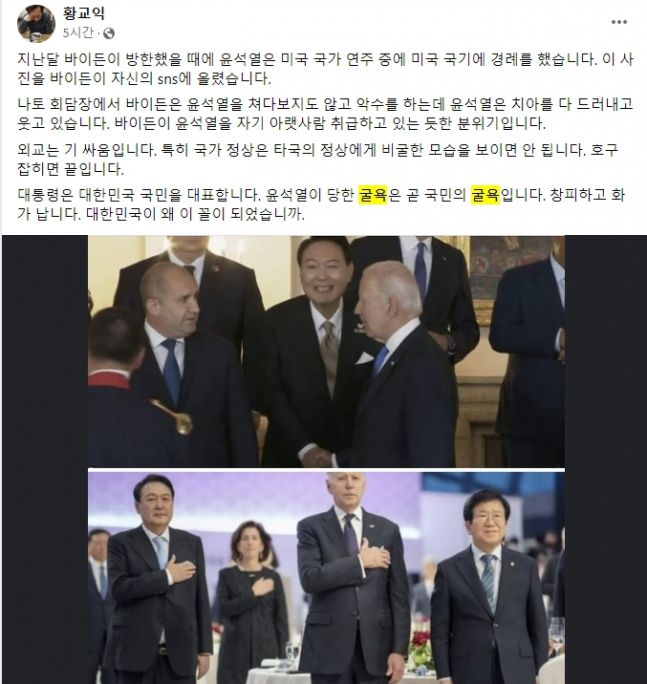This screenshot has width=647, height=684.
Task: Open the 5시간 post timestamp
Action: (x=78, y=33)
